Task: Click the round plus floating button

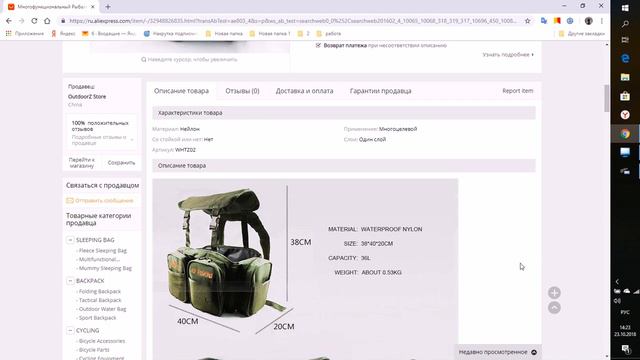Action: [554, 293]
